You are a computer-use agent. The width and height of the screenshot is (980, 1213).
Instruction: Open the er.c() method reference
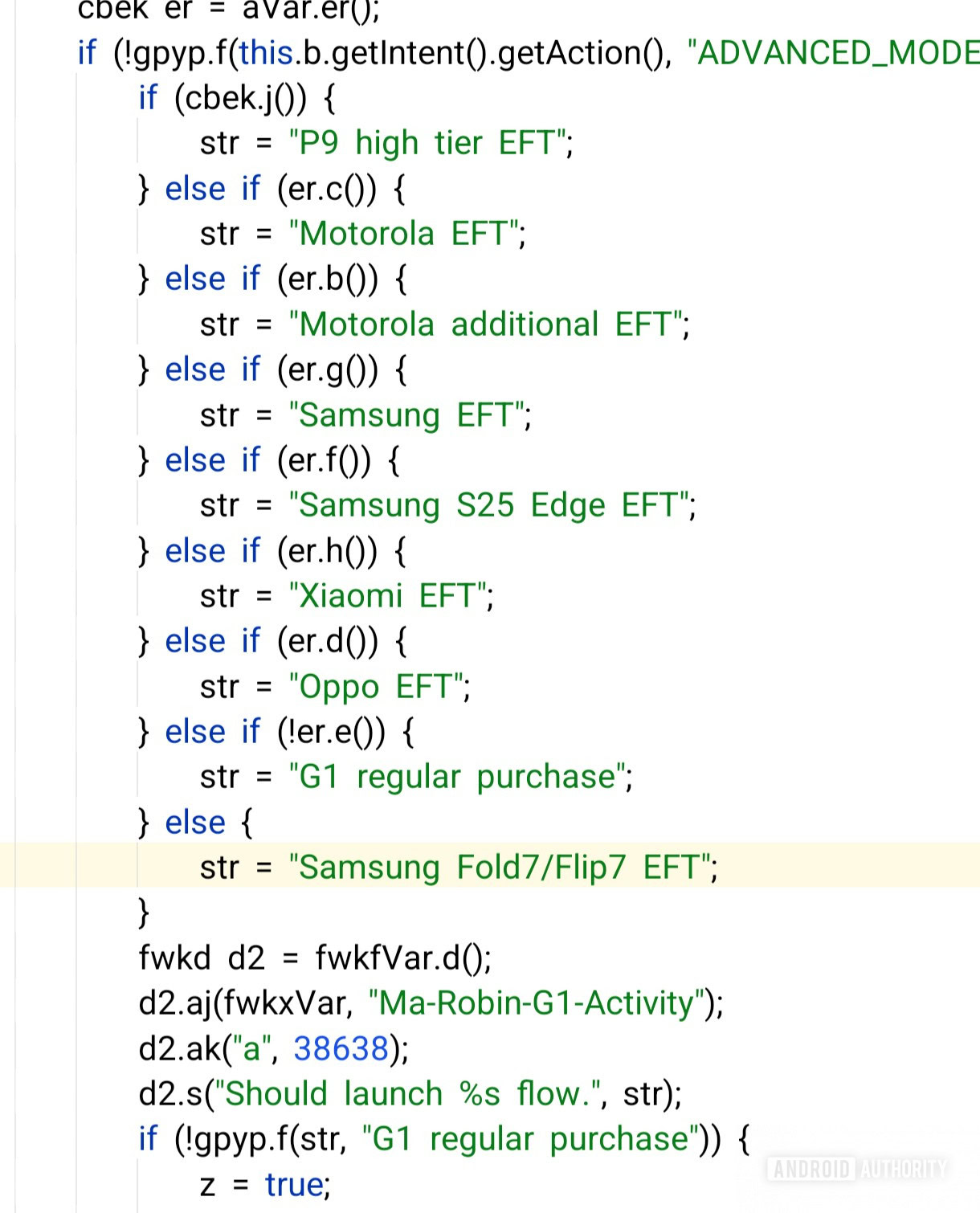click(x=326, y=189)
